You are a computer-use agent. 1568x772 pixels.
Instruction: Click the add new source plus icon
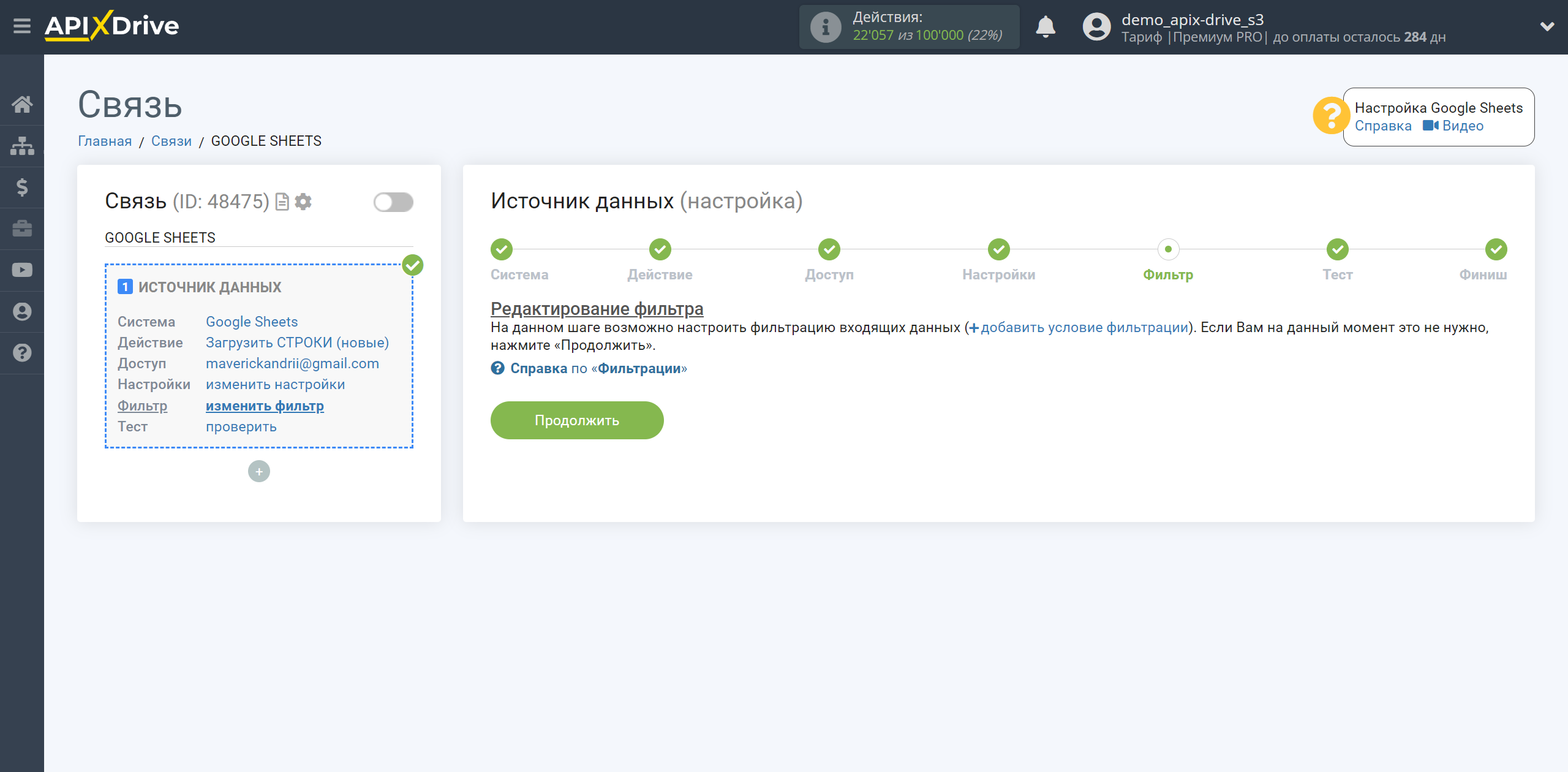[259, 471]
